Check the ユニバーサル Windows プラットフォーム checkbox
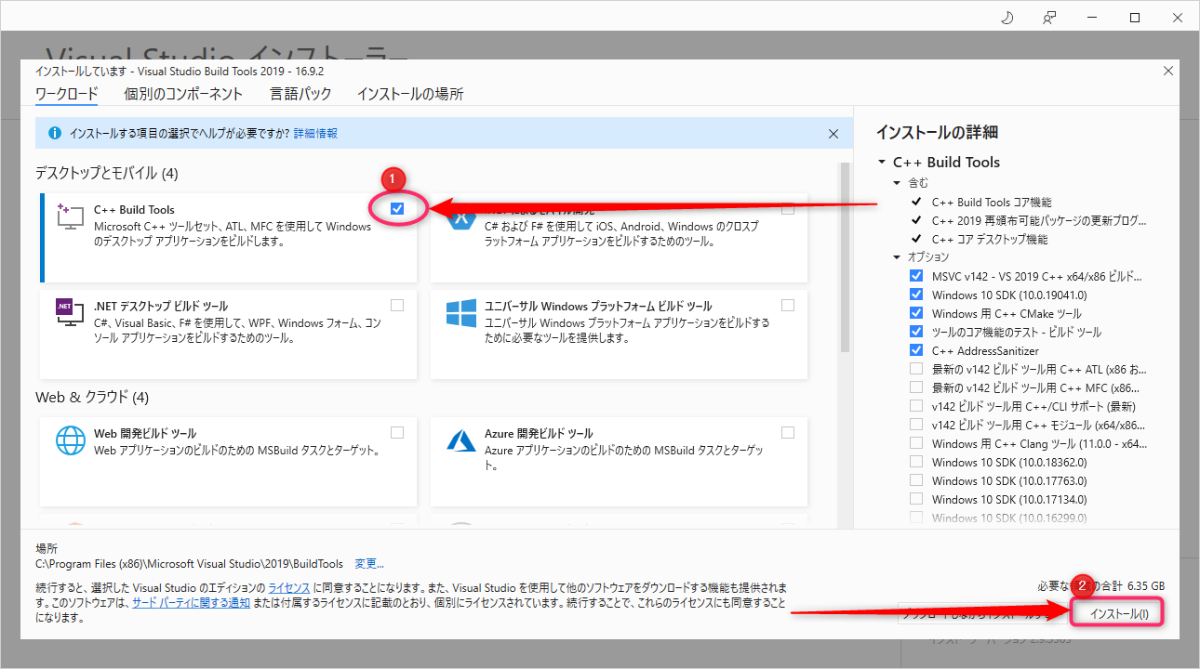Image resolution: width=1200 pixels, height=669 pixels. coord(788,305)
